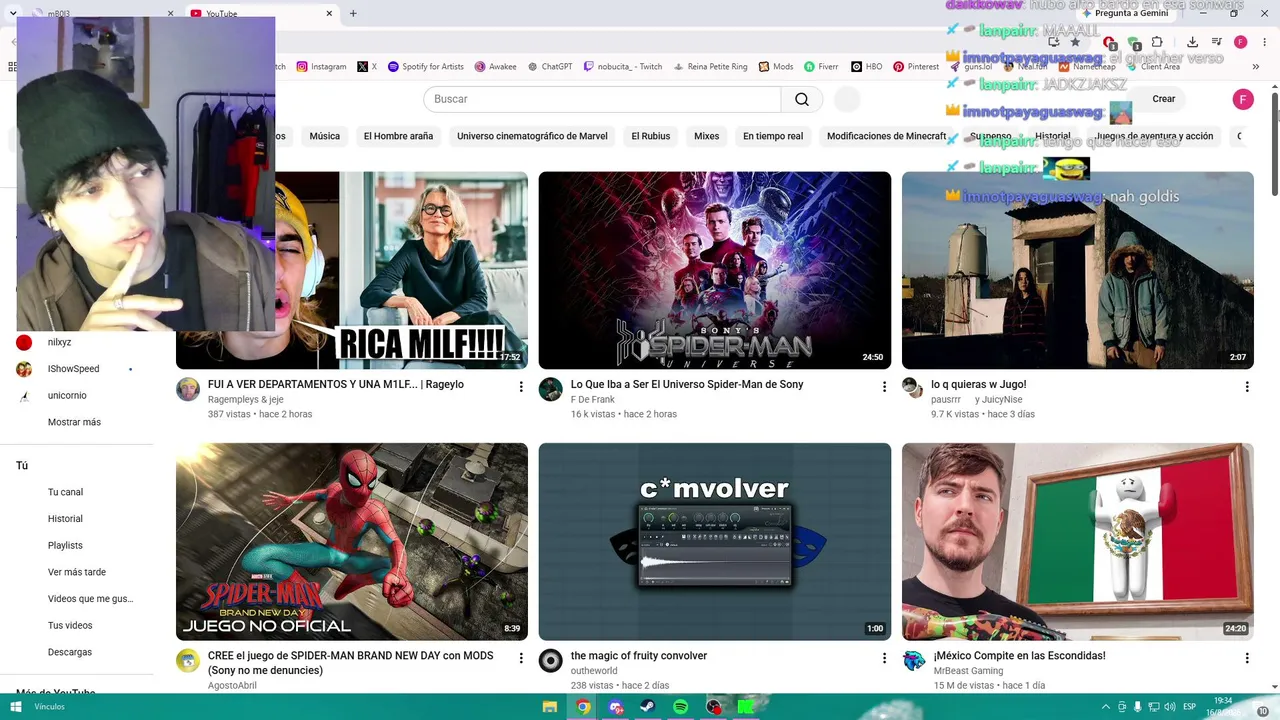
Task: Open a new browser tab
Action: coord(353,14)
